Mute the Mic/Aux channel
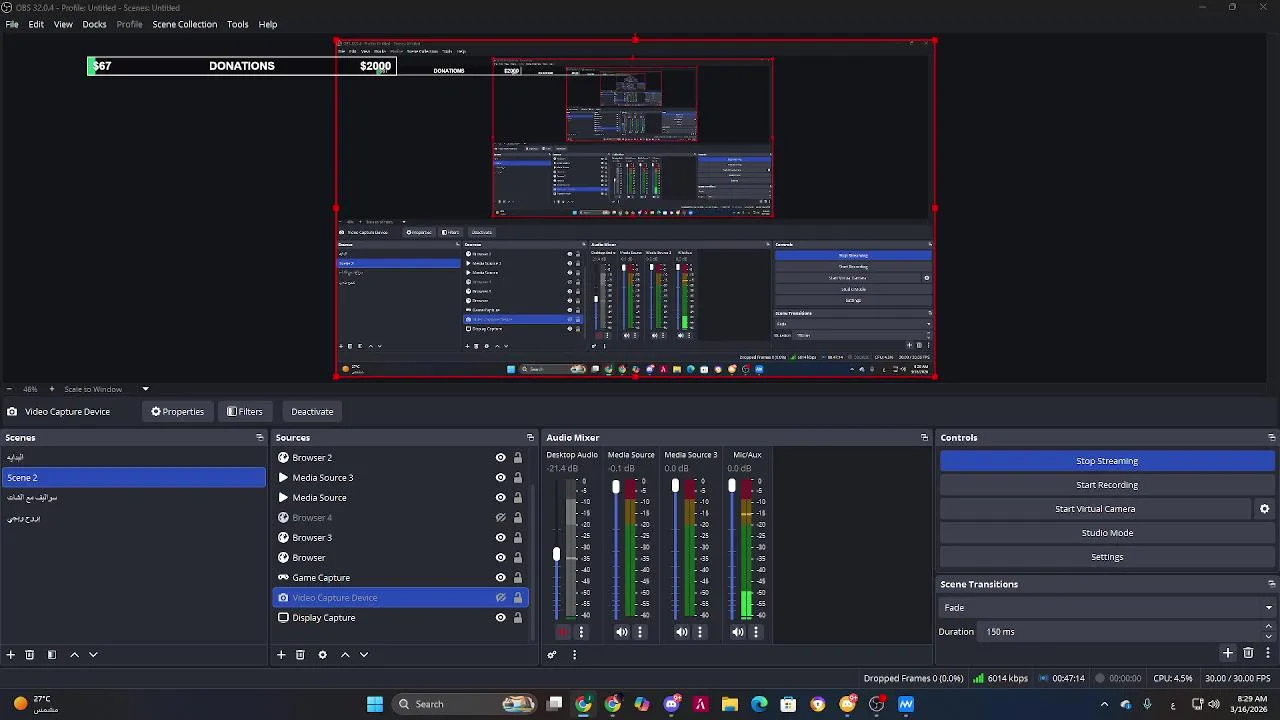 [737, 632]
